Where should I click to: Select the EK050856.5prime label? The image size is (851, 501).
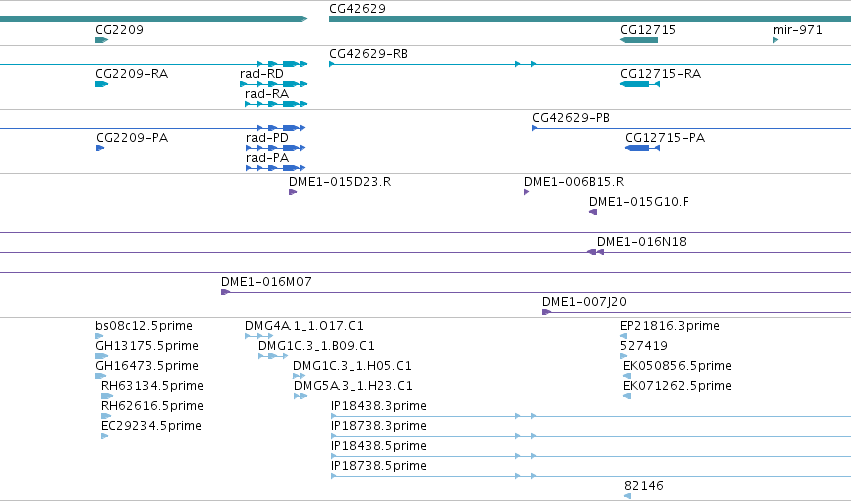[677, 366]
